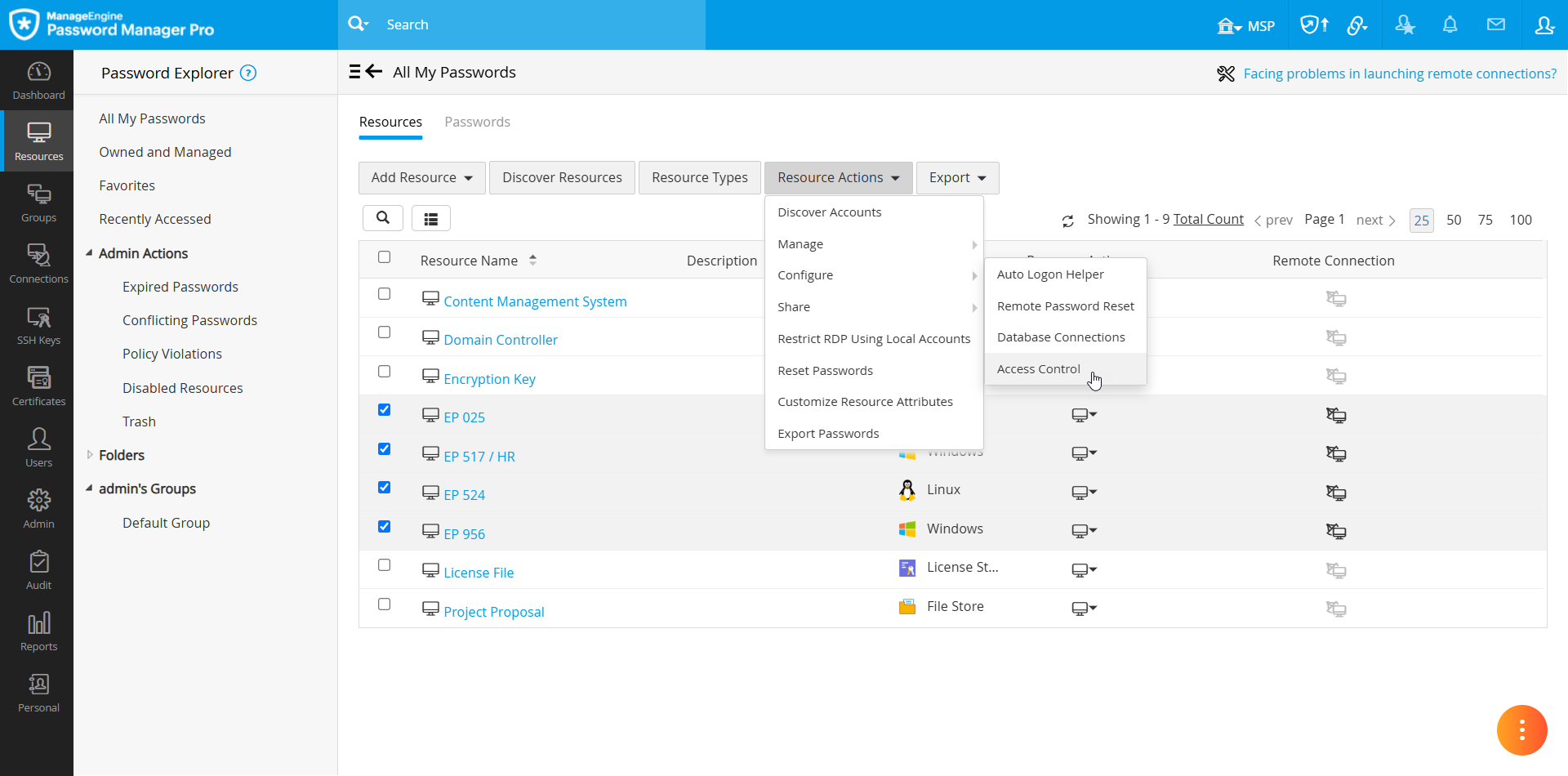
Task: Open the Dashboard from the left sidebar
Action: pos(38,79)
